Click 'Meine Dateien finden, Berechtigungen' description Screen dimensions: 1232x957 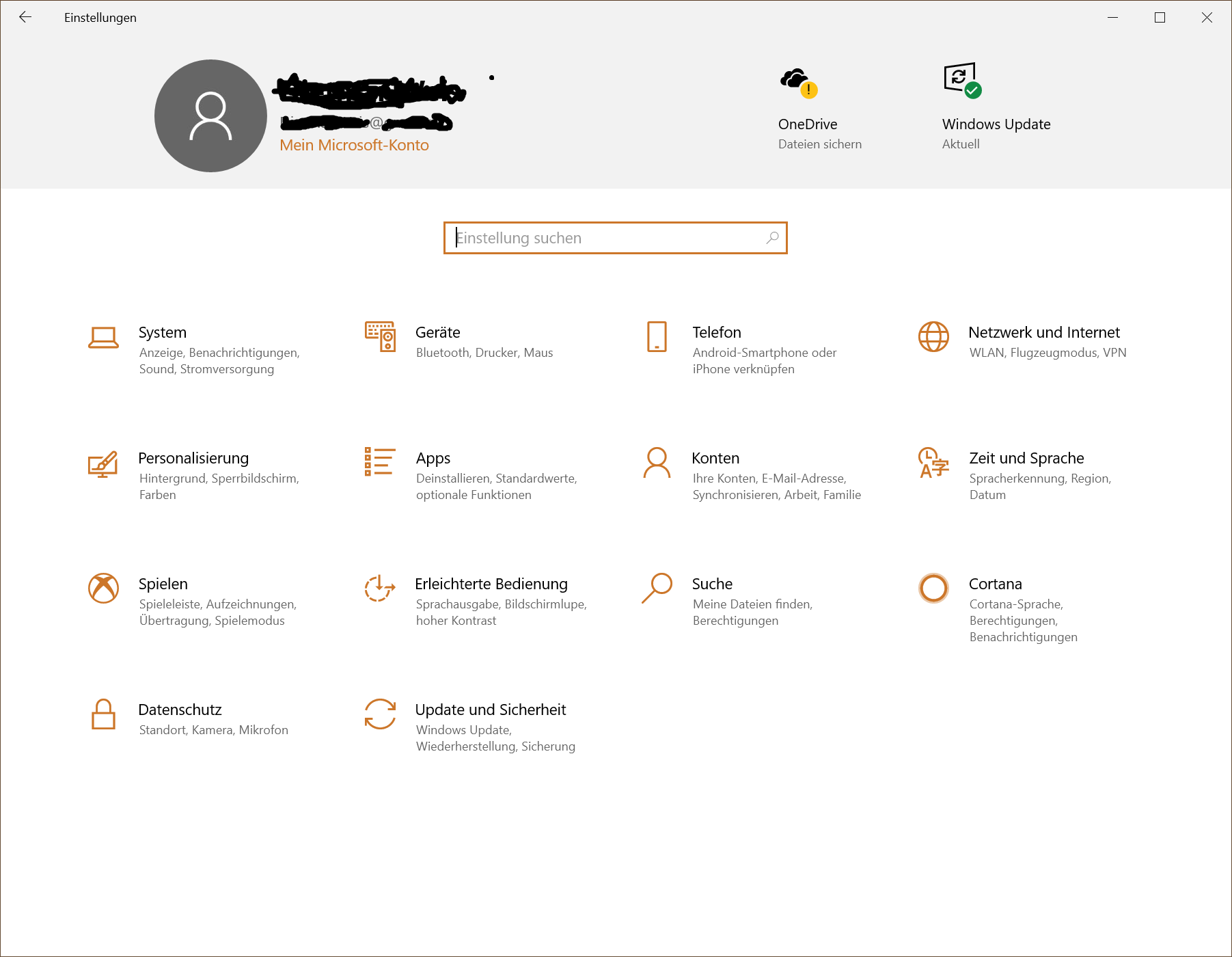[x=752, y=612]
